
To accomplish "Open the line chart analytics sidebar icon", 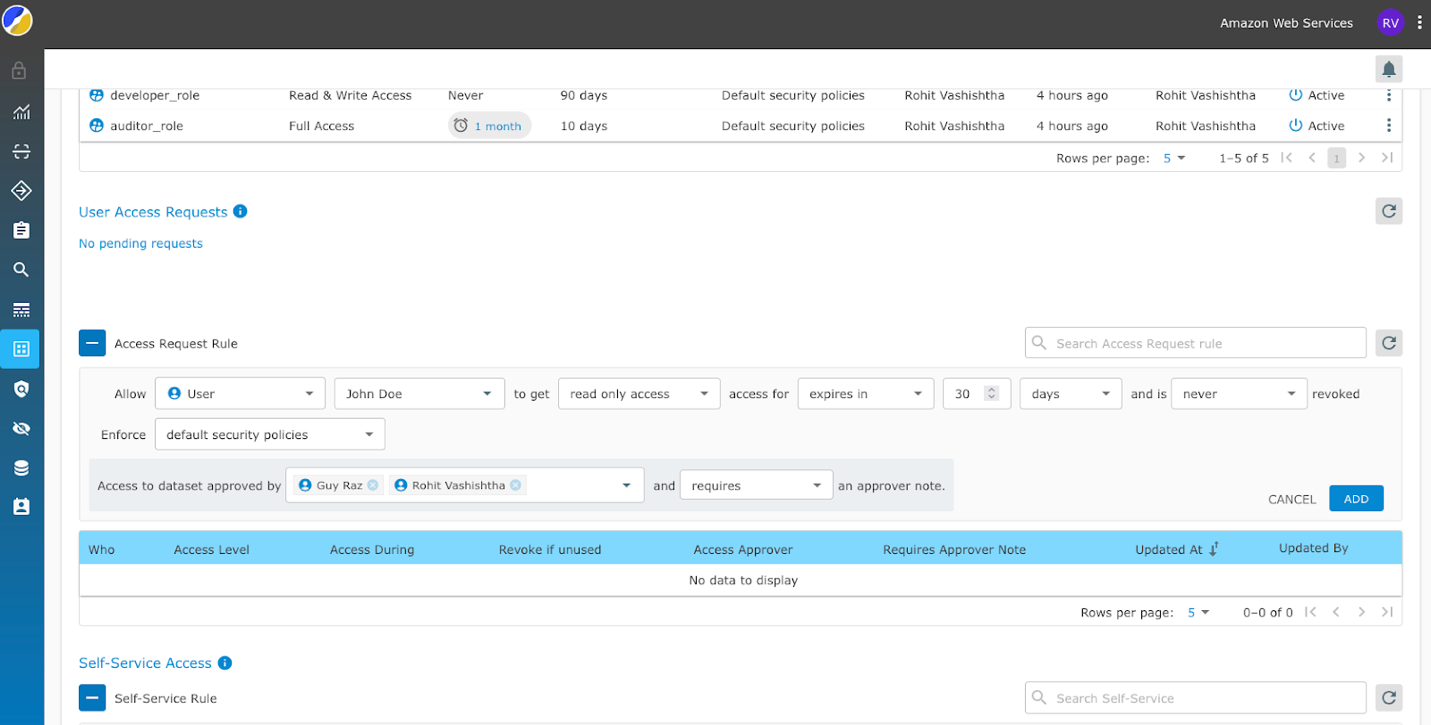I will coord(20,112).
